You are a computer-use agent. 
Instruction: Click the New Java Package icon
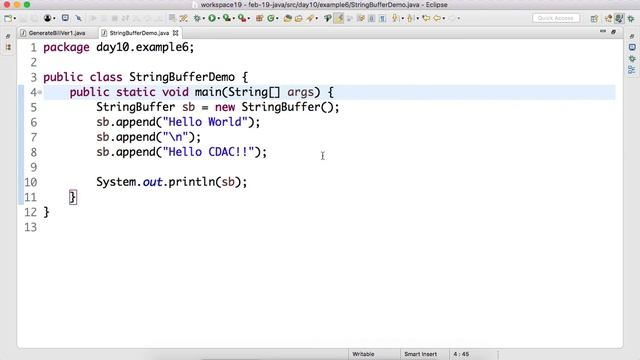(x=259, y=18)
